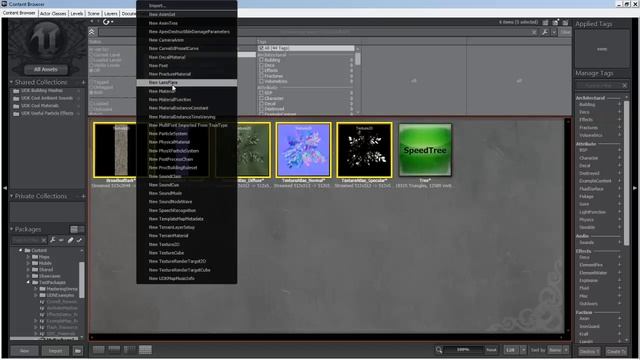Collapse the Content folder in the Packages tree
The height and width of the screenshot is (360, 640).
coord(20,250)
